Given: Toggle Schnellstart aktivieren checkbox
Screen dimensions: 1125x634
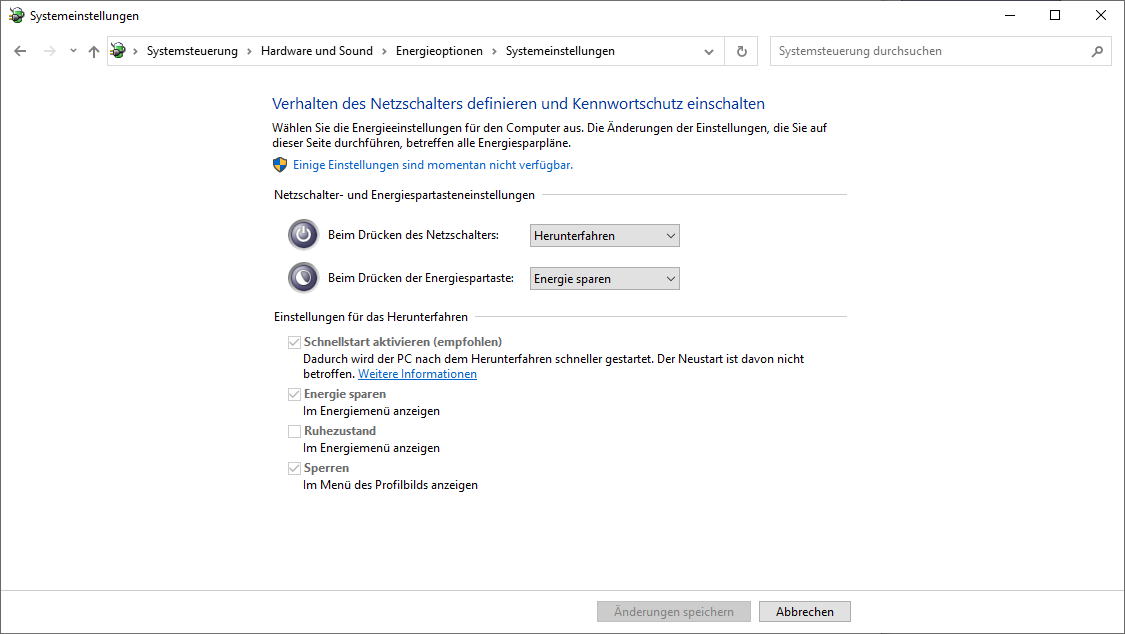Looking at the screenshot, I should tap(294, 342).
